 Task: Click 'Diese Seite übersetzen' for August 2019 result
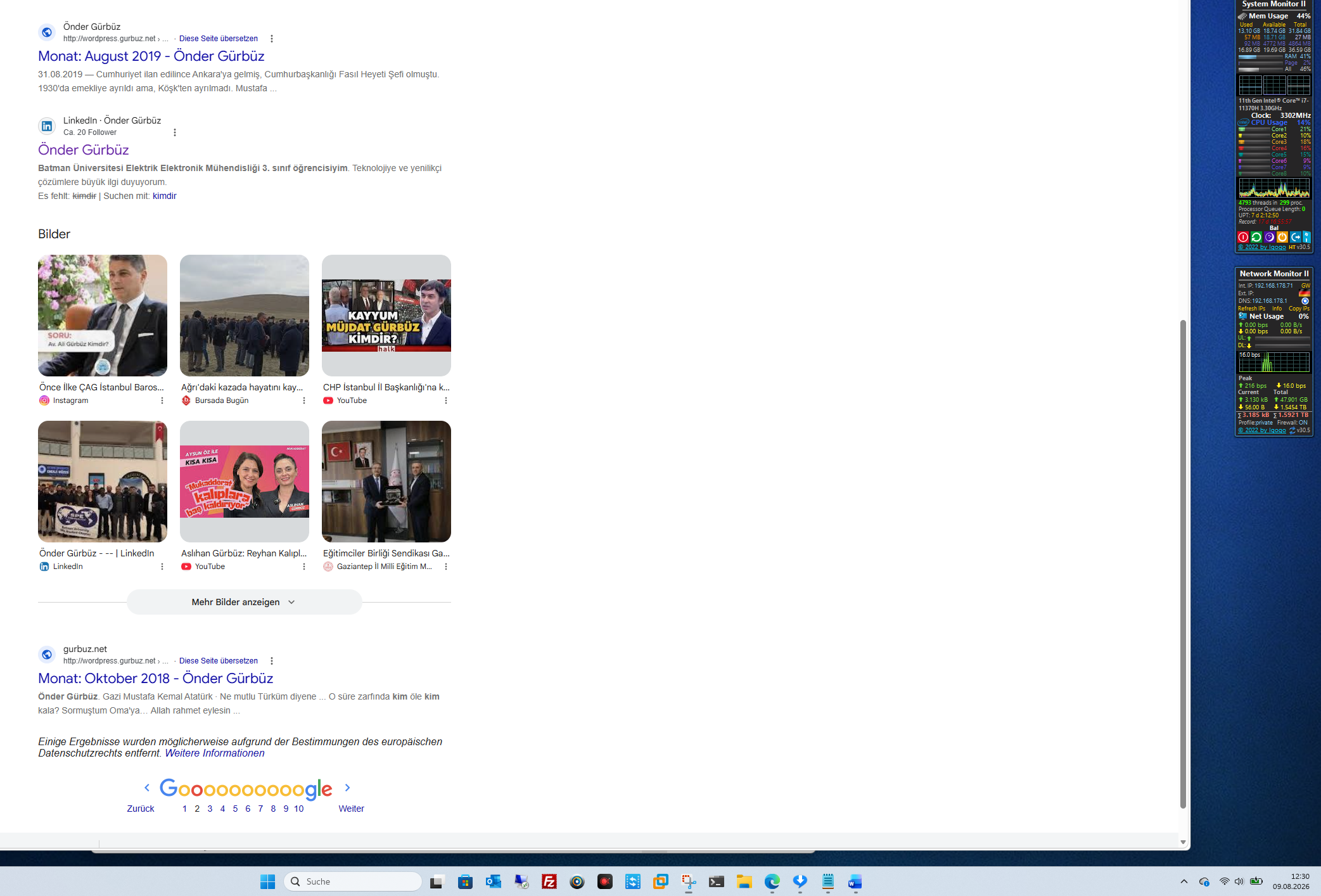[x=219, y=39]
